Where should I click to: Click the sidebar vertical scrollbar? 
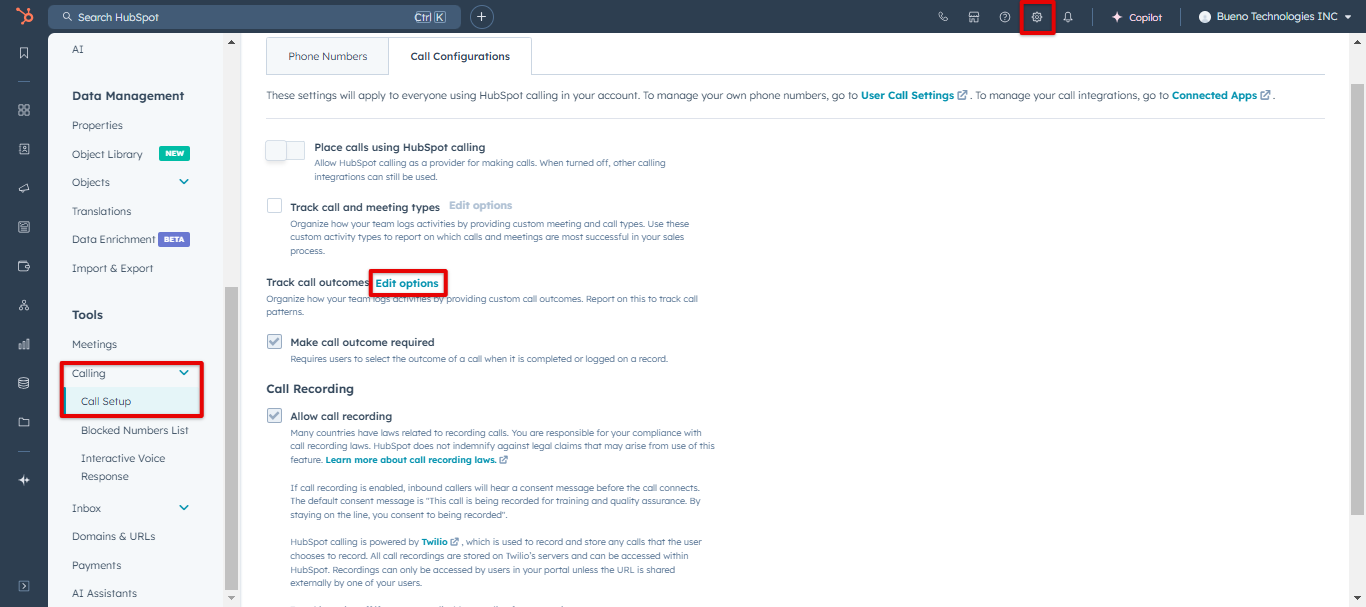coord(232,437)
